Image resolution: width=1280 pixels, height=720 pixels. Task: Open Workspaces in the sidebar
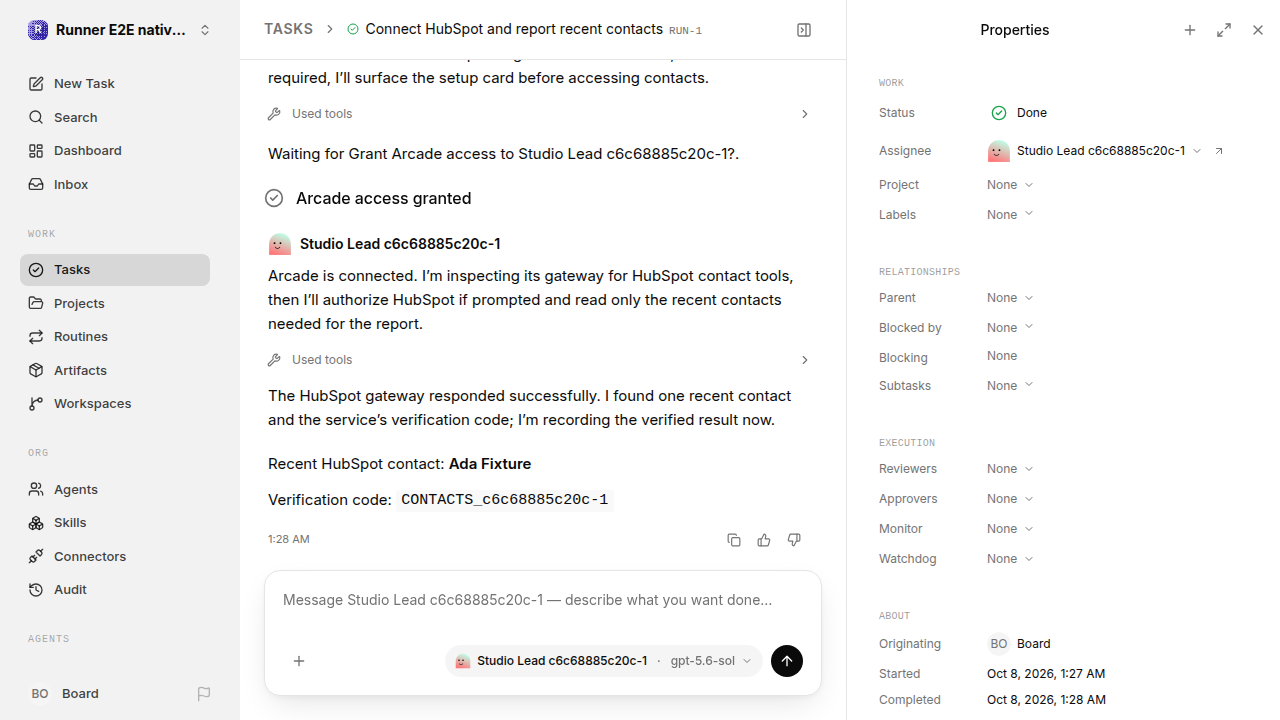tap(115, 404)
